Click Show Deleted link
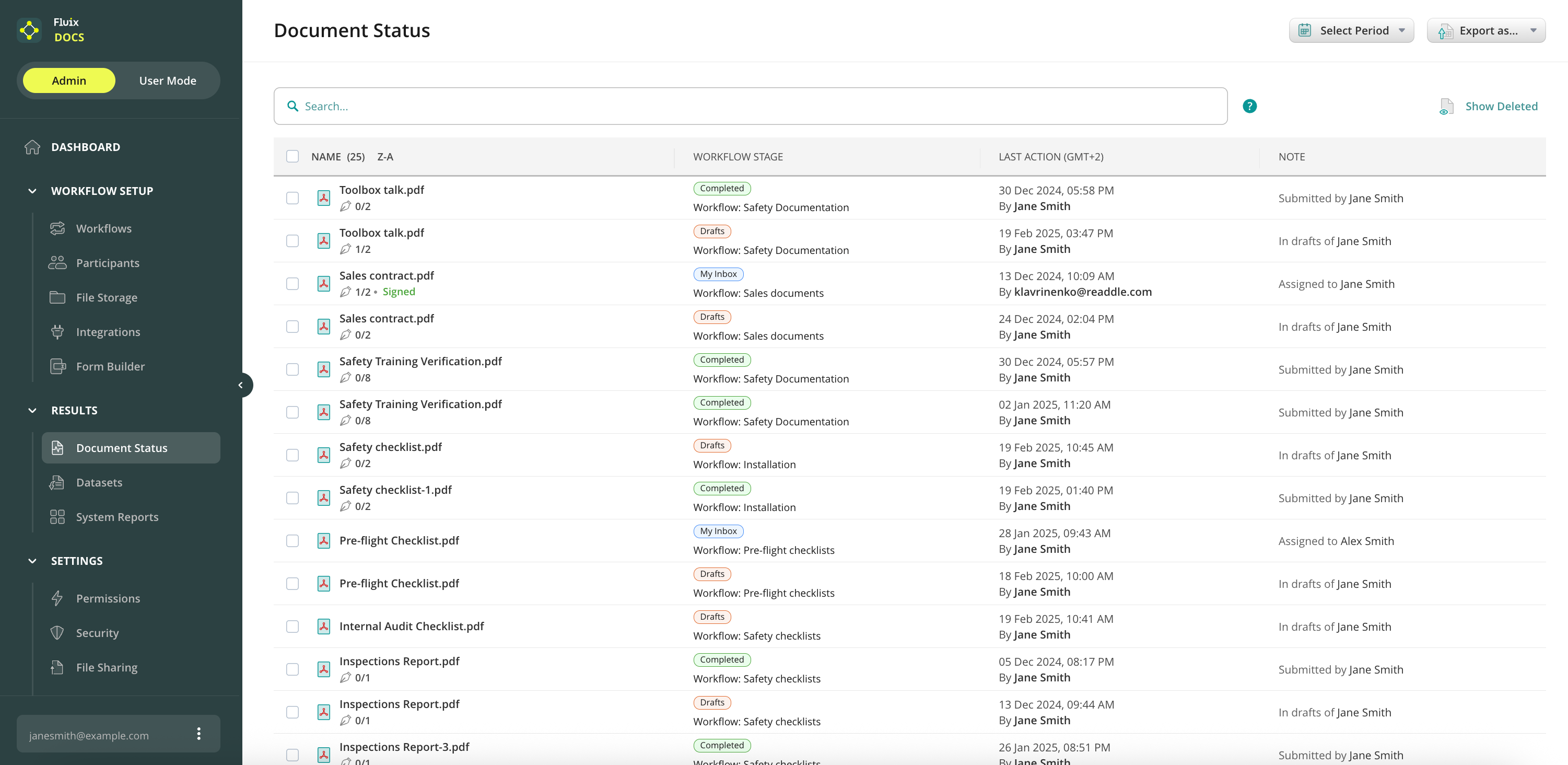The height and width of the screenshot is (765, 1568). (x=1501, y=106)
